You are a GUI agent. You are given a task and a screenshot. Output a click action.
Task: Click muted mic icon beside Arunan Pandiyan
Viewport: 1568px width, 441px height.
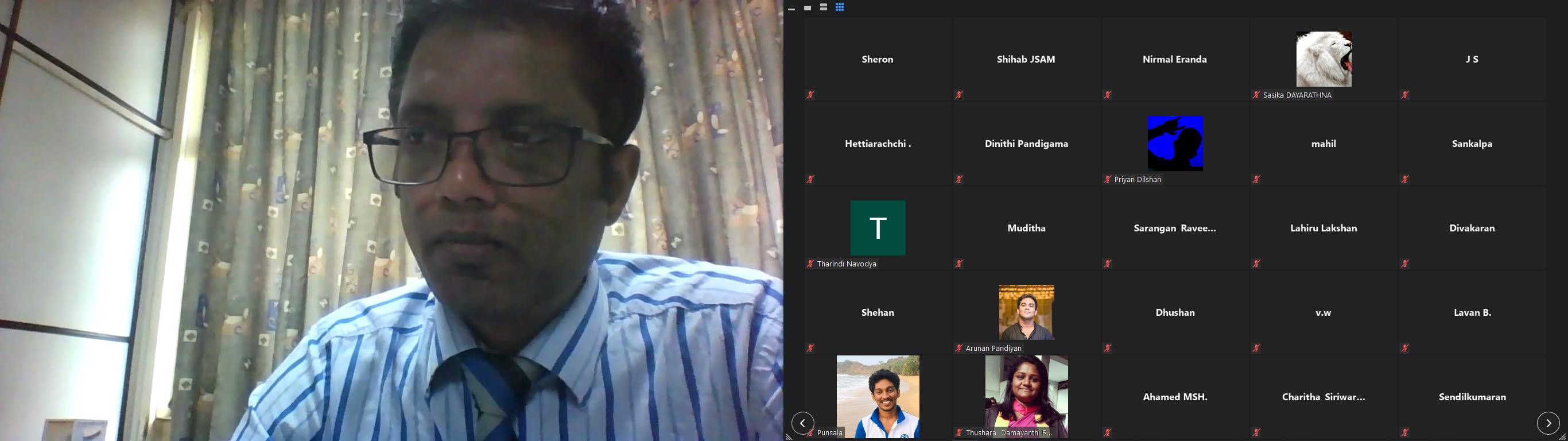tap(958, 349)
